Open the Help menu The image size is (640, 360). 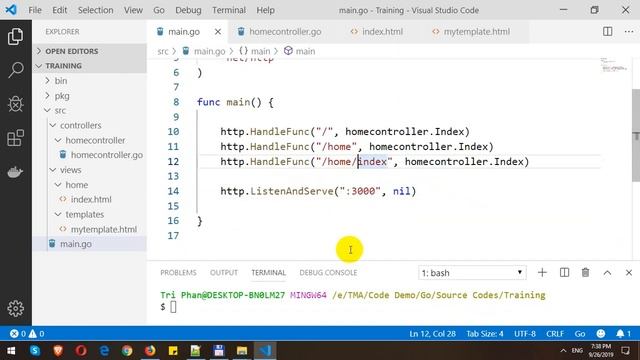click(x=265, y=10)
